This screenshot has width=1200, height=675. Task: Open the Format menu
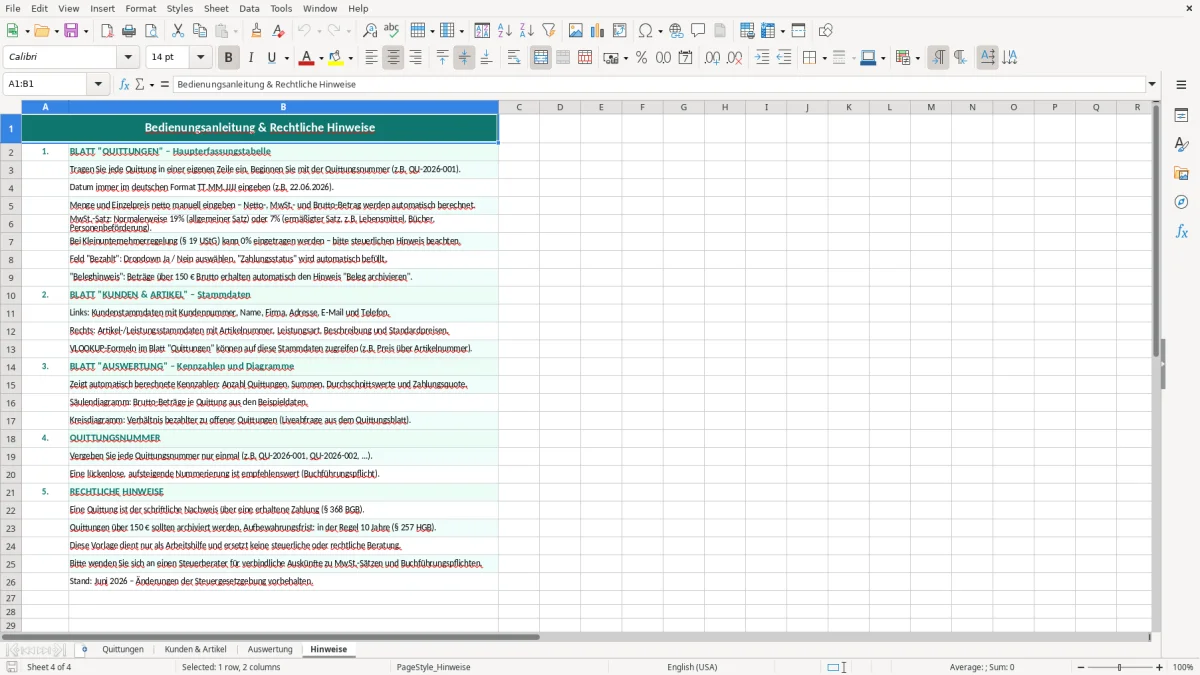(x=140, y=8)
